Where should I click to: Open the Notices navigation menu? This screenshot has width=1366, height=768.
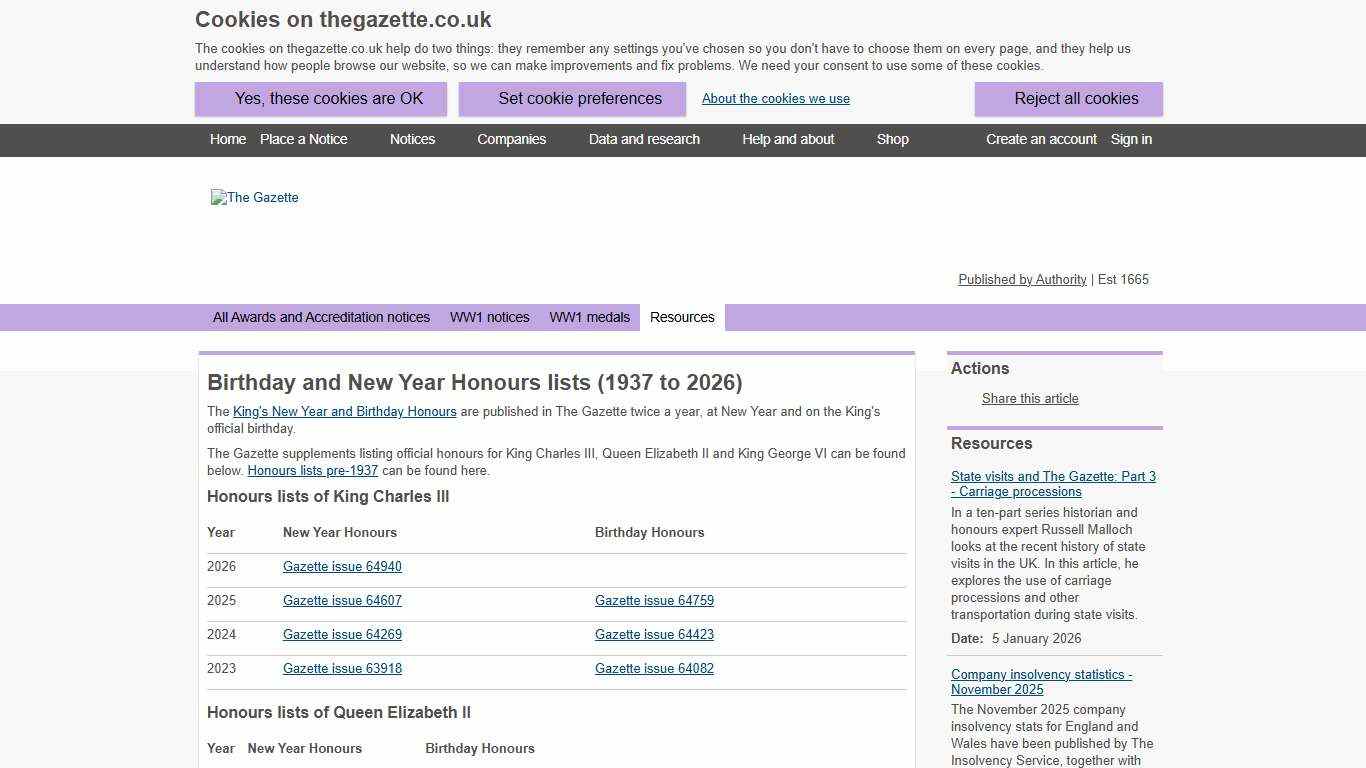(x=412, y=140)
